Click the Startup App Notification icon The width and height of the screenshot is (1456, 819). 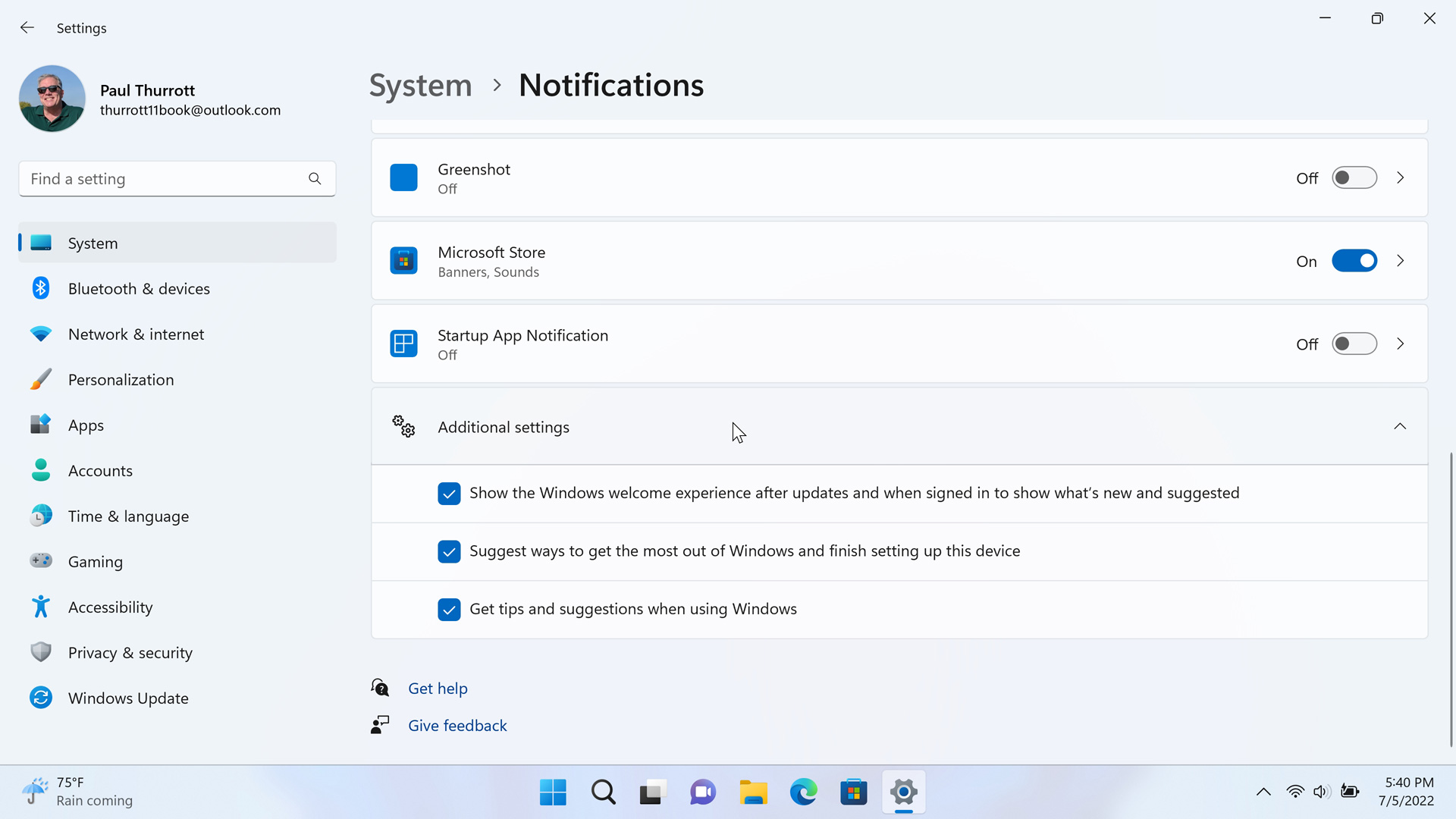coord(403,344)
